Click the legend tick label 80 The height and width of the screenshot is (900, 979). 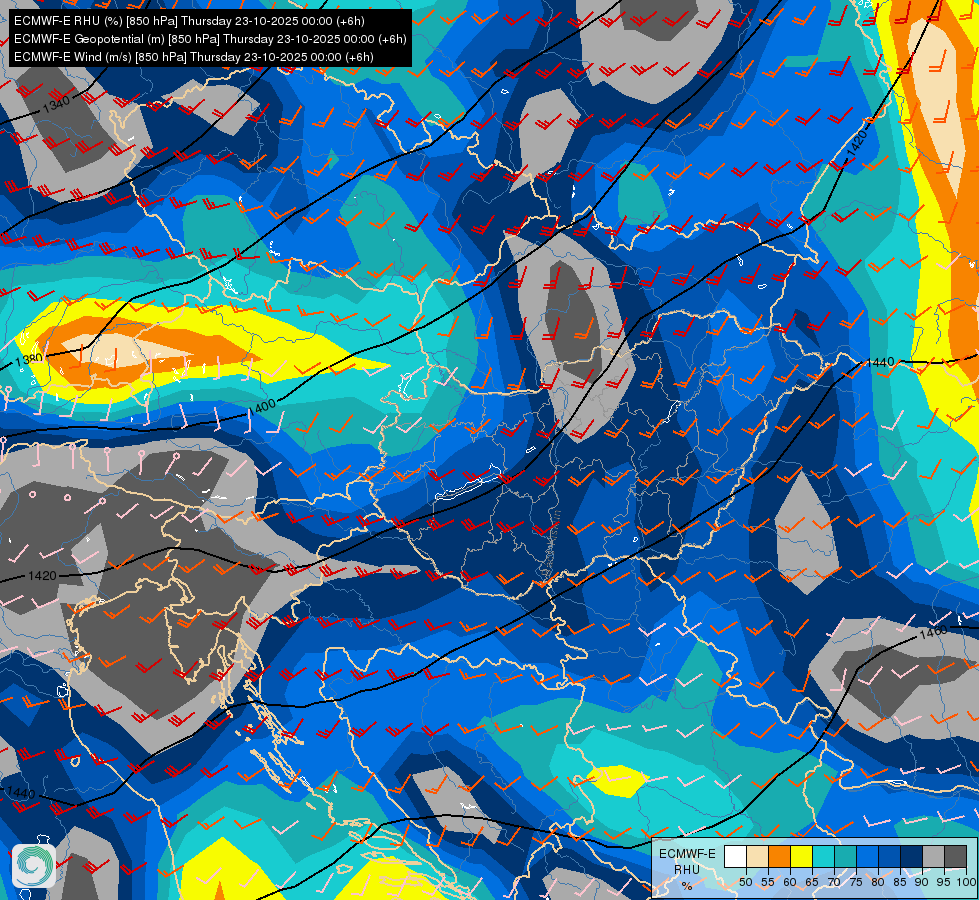[x=878, y=882]
